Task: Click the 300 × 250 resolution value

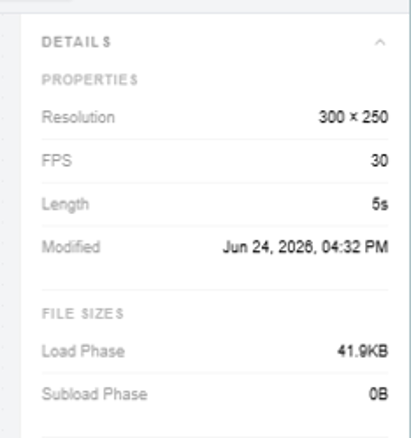Action: point(353,117)
